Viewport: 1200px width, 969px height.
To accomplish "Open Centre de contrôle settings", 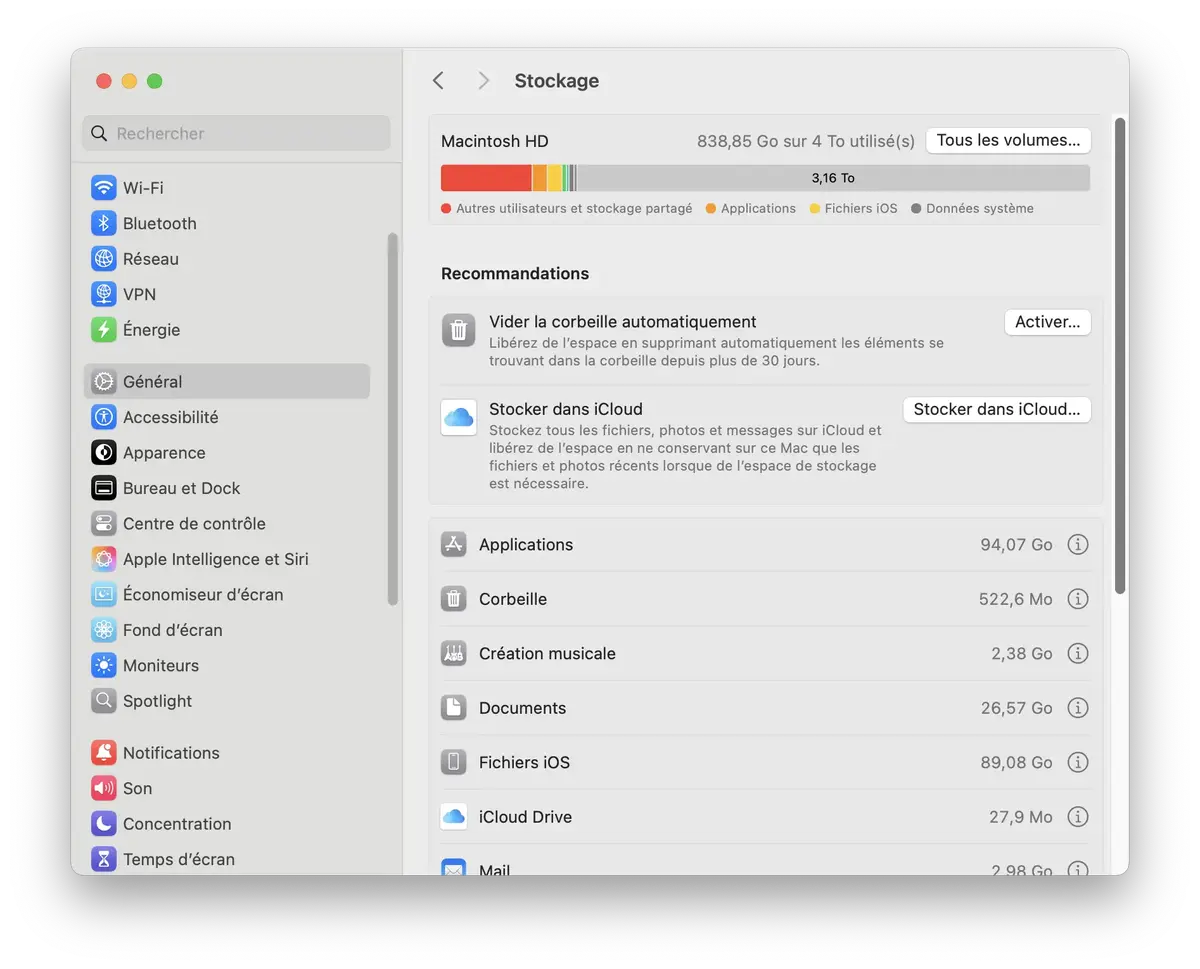I will [x=193, y=524].
